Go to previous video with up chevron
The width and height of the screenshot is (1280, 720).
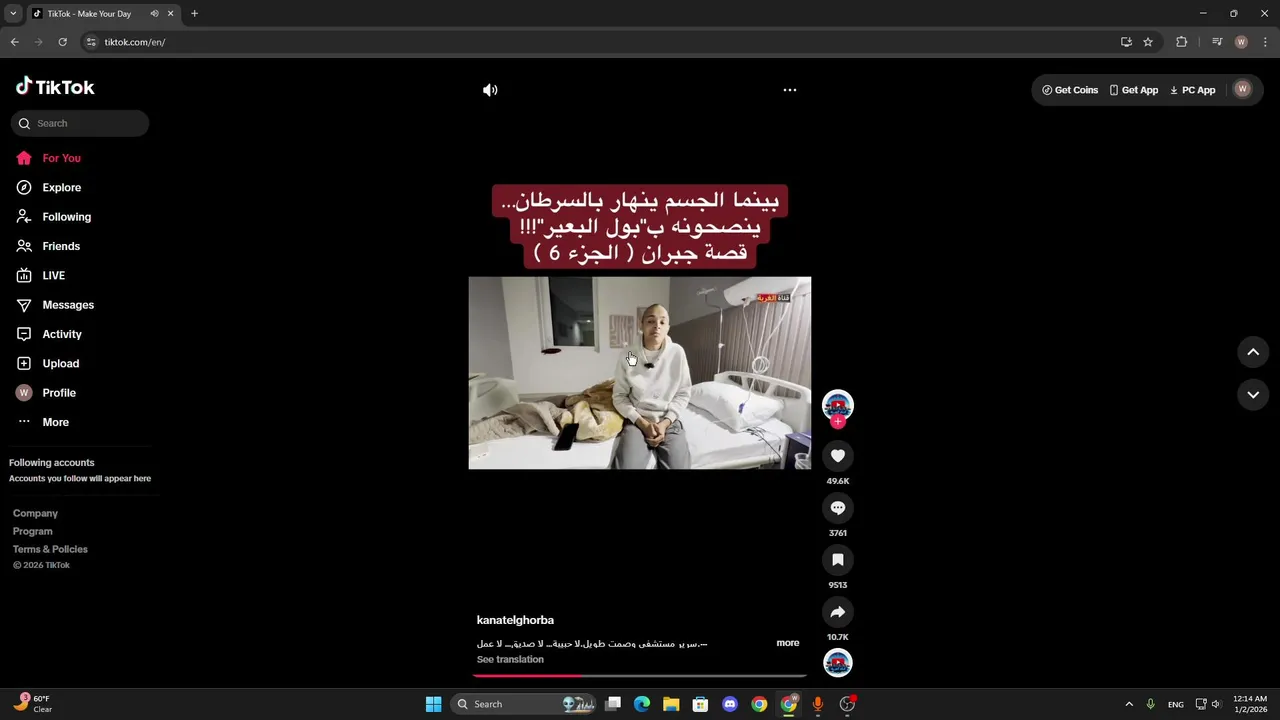1253,352
